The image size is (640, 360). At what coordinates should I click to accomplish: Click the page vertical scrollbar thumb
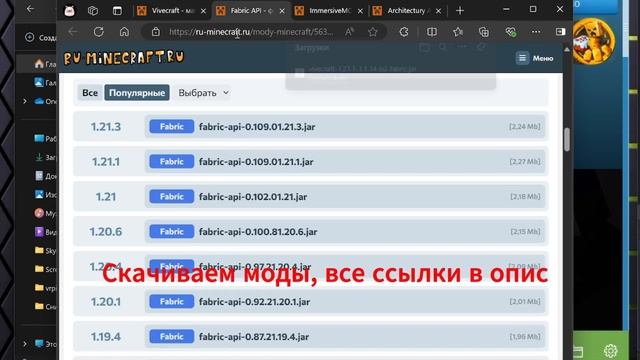pyautogui.click(x=567, y=140)
